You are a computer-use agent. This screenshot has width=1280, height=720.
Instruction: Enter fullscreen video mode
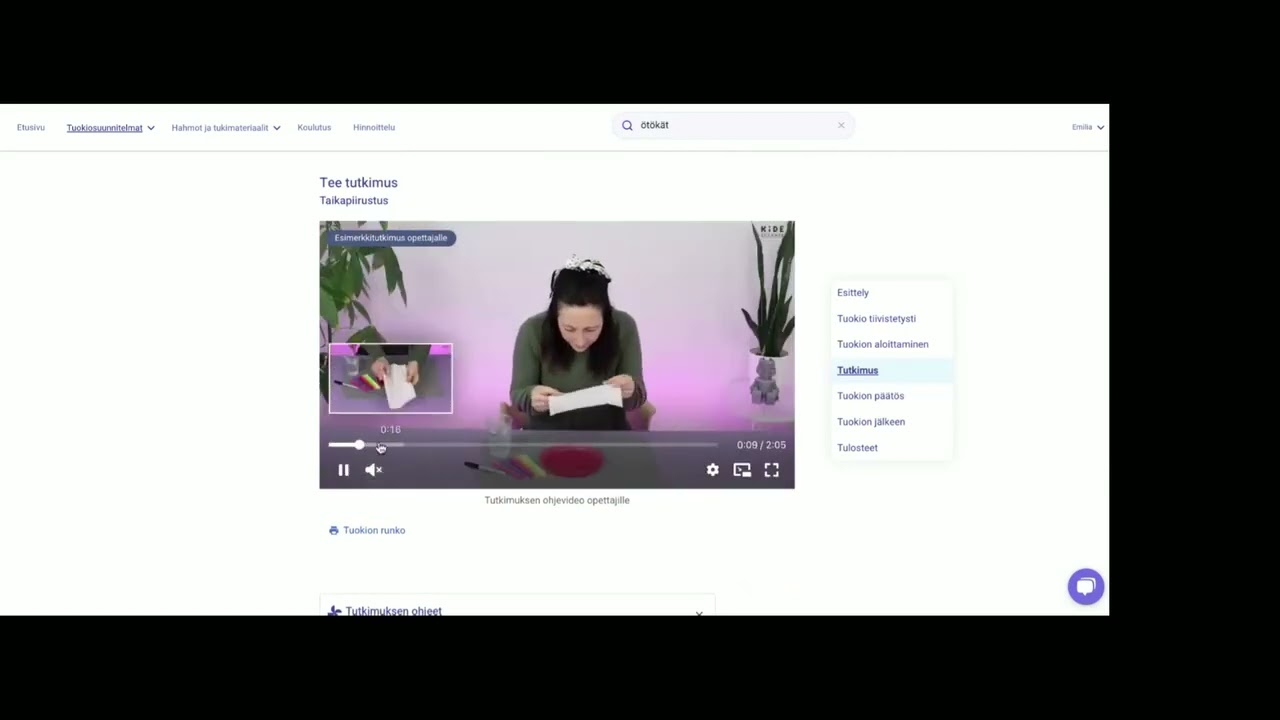point(771,470)
